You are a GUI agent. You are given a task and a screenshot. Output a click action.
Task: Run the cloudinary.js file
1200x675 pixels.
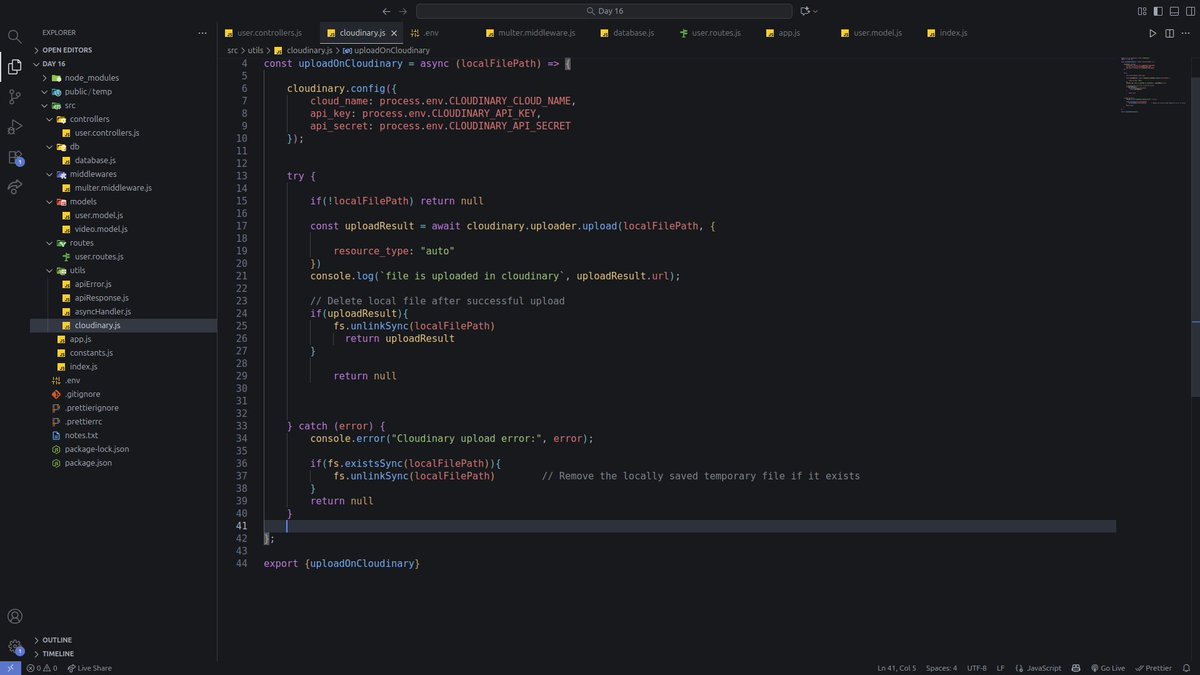1152,32
